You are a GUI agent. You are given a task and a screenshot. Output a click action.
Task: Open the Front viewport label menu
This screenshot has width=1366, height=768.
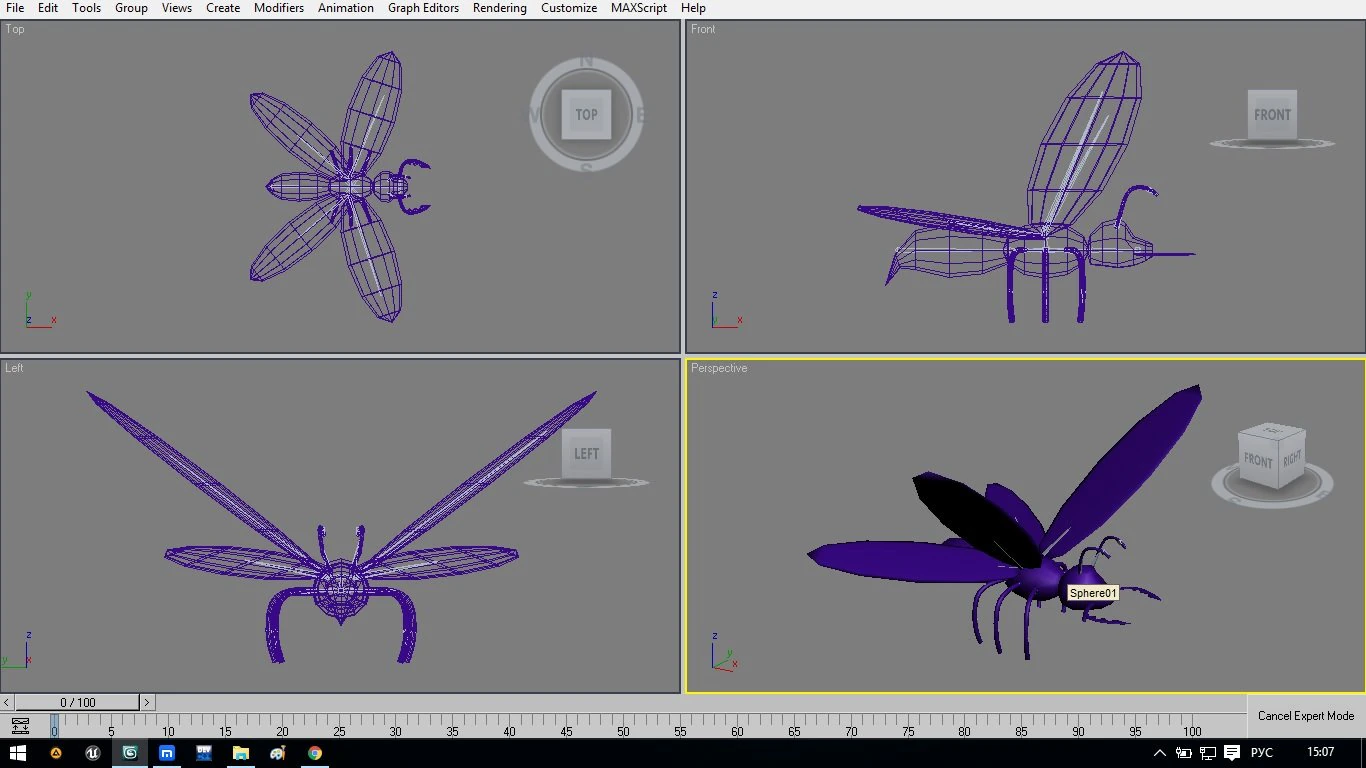point(703,29)
